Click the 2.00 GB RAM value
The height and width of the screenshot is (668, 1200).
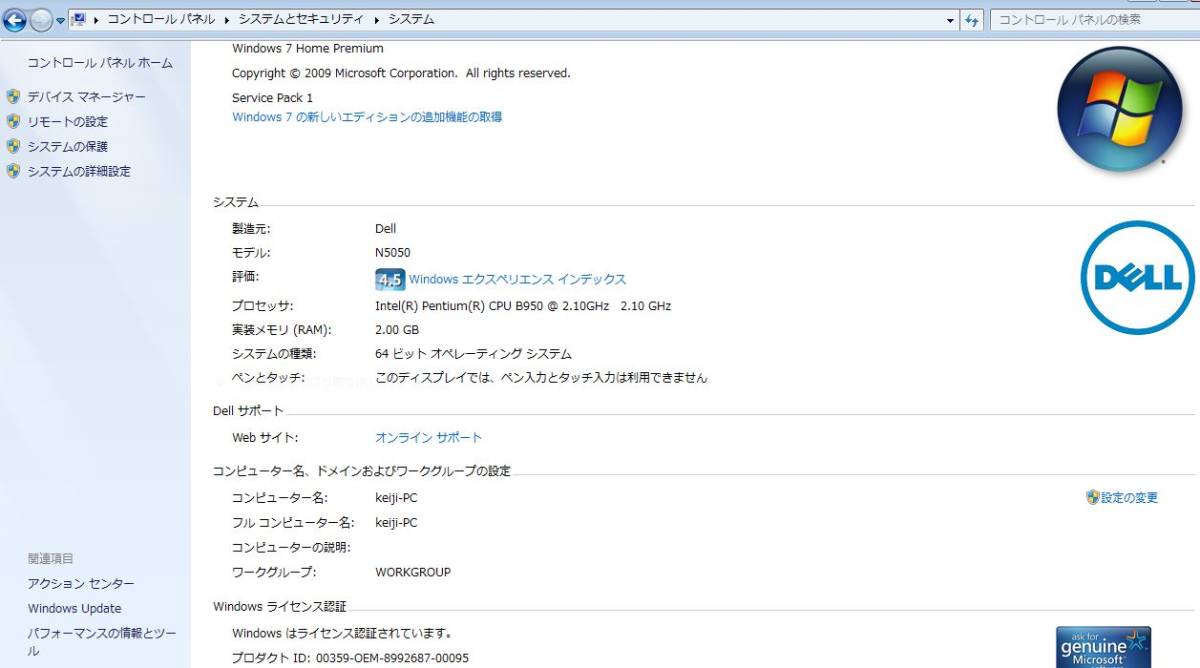pos(397,330)
